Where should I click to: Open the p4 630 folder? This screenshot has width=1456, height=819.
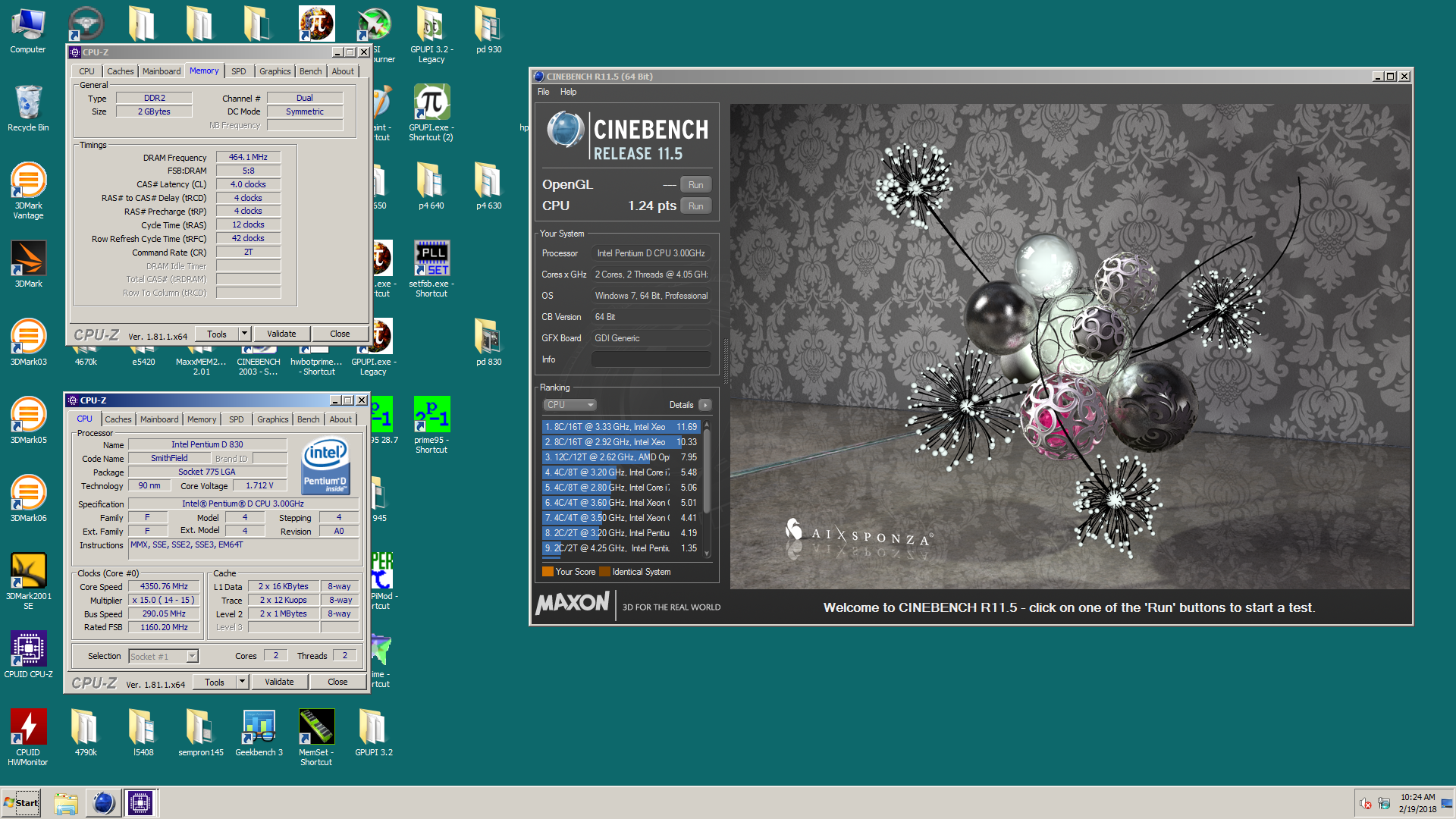click(x=489, y=187)
